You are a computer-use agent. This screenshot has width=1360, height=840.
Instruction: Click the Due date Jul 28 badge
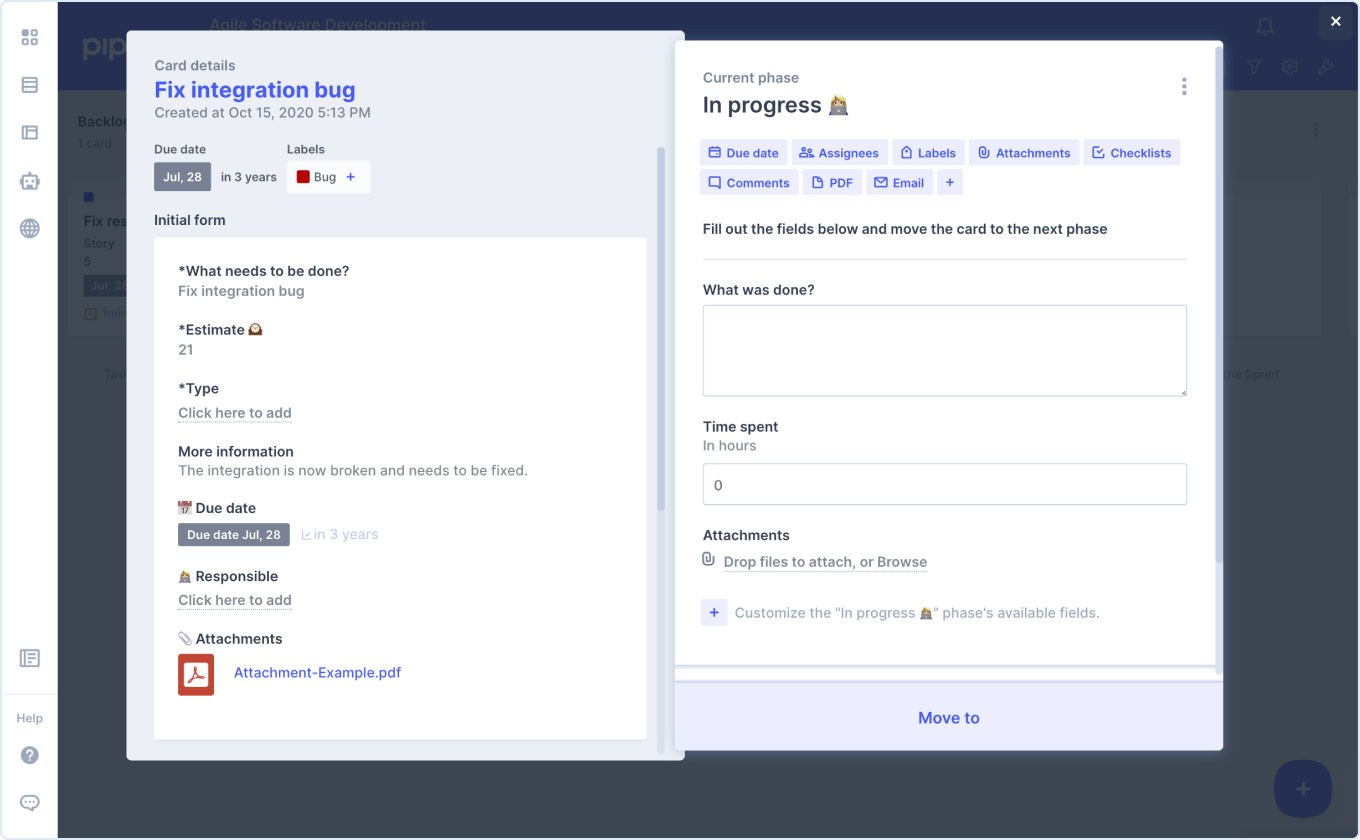(x=233, y=534)
